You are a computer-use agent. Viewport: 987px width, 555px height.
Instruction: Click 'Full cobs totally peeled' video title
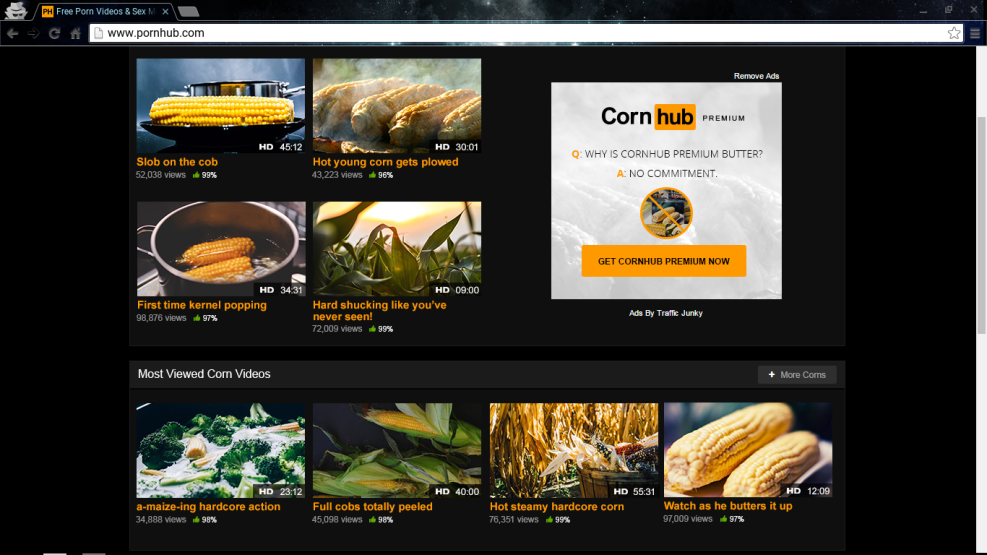pos(372,507)
